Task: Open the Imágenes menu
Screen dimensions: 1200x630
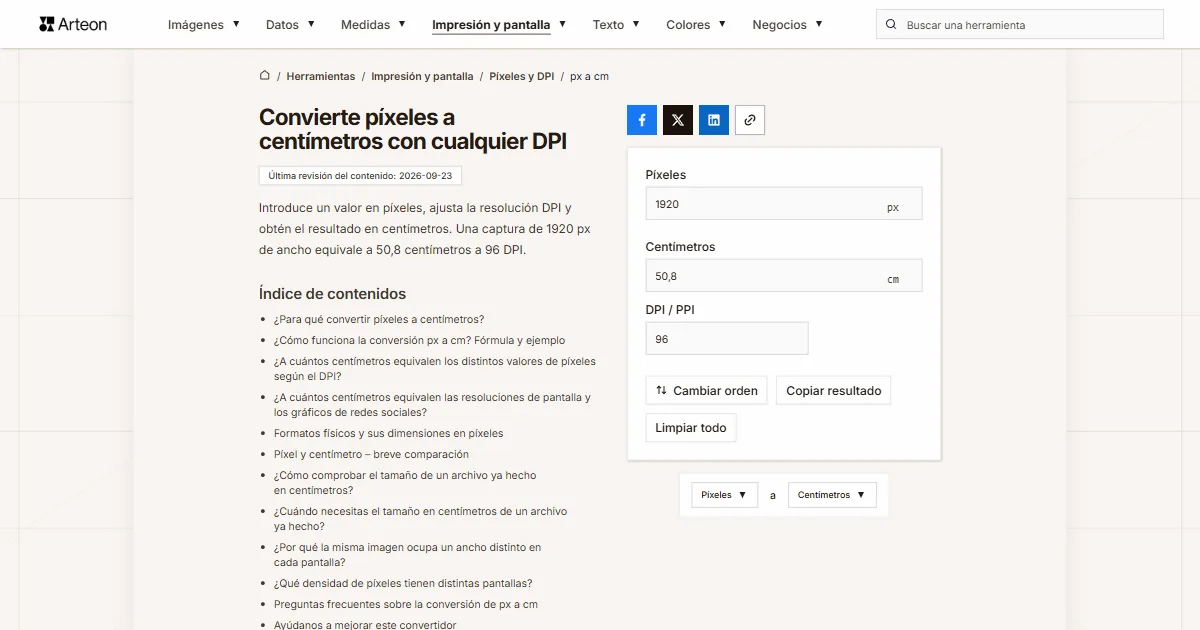Action: click(x=204, y=24)
